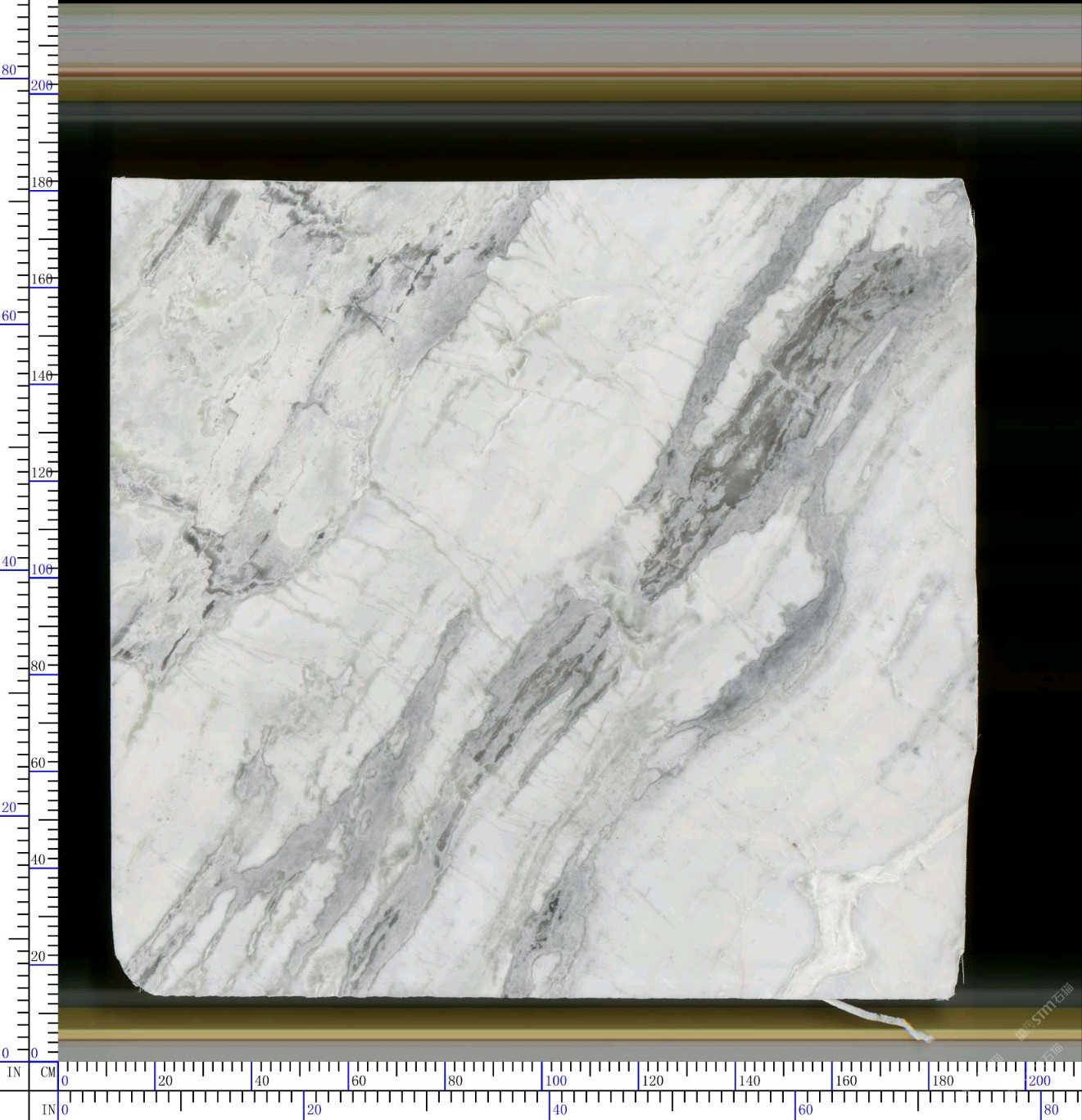This screenshot has width=1082, height=1120.
Task: Click the 100 label on left CM ruler
Action: click(x=42, y=569)
